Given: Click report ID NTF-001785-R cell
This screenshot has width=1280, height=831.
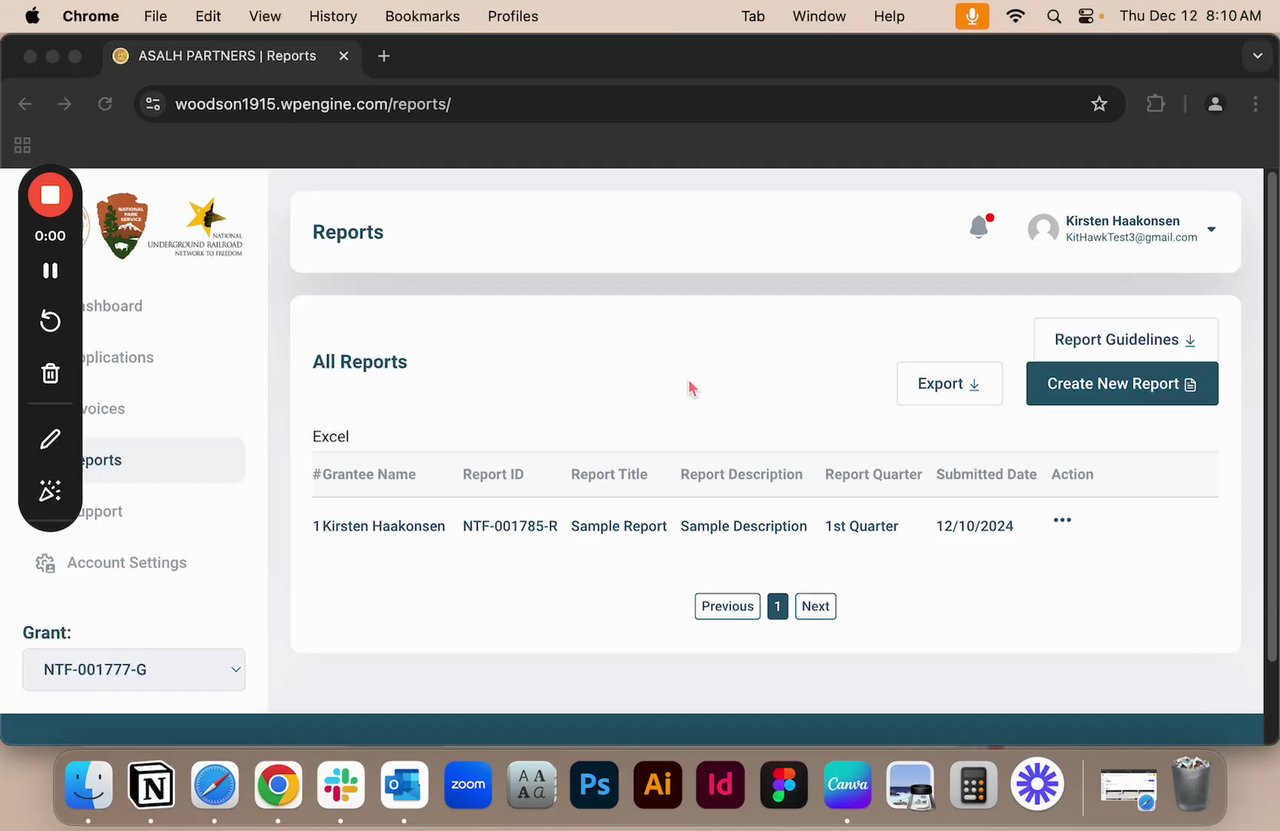Looking at the screenshot, I should [x=510, y=526].
